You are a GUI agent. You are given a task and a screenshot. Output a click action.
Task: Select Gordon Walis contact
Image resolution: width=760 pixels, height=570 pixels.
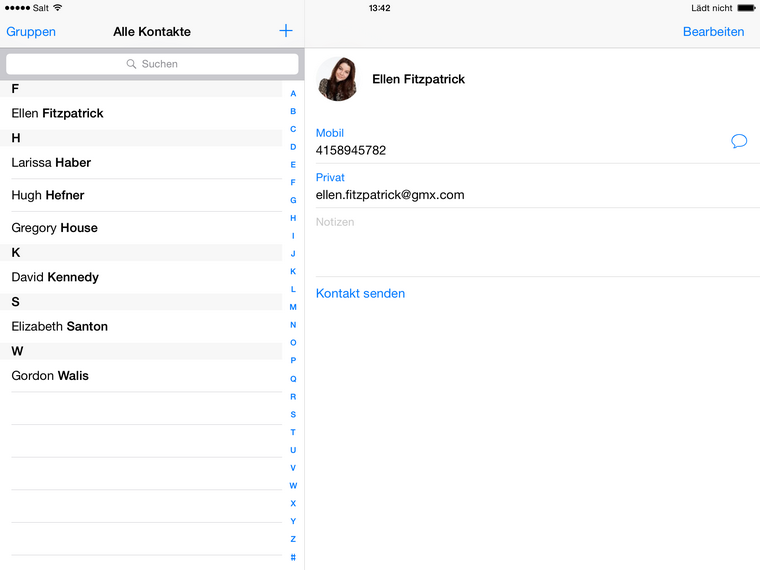(x=50, y=376)
